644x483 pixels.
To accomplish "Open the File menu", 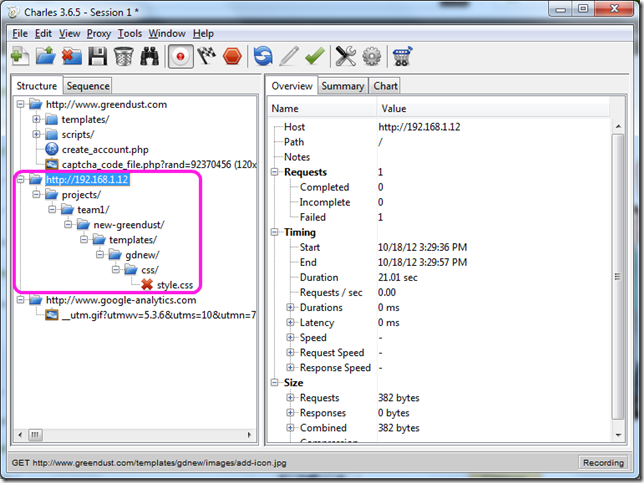I will pos(20,34).
